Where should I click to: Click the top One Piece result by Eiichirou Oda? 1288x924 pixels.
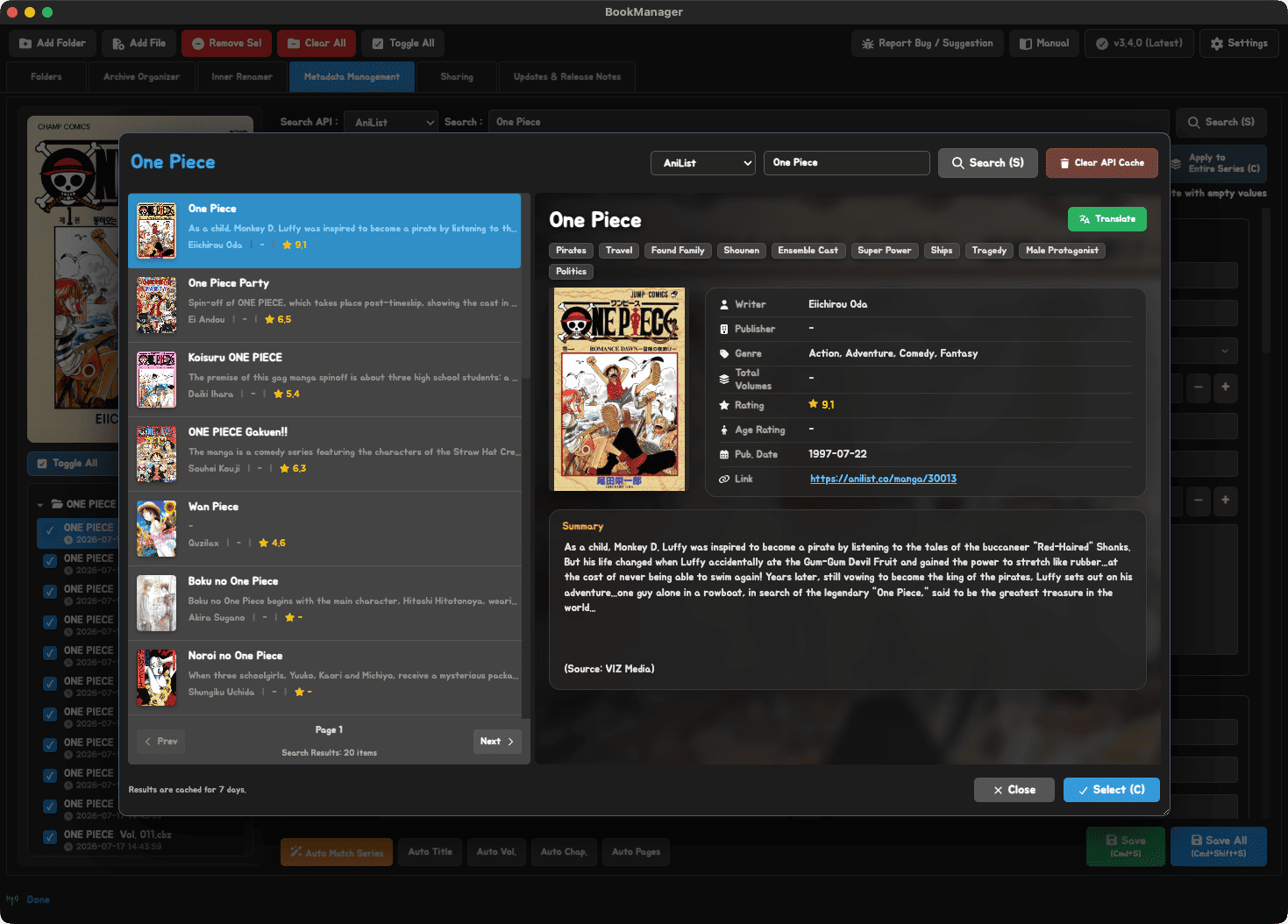click(324, 231)
